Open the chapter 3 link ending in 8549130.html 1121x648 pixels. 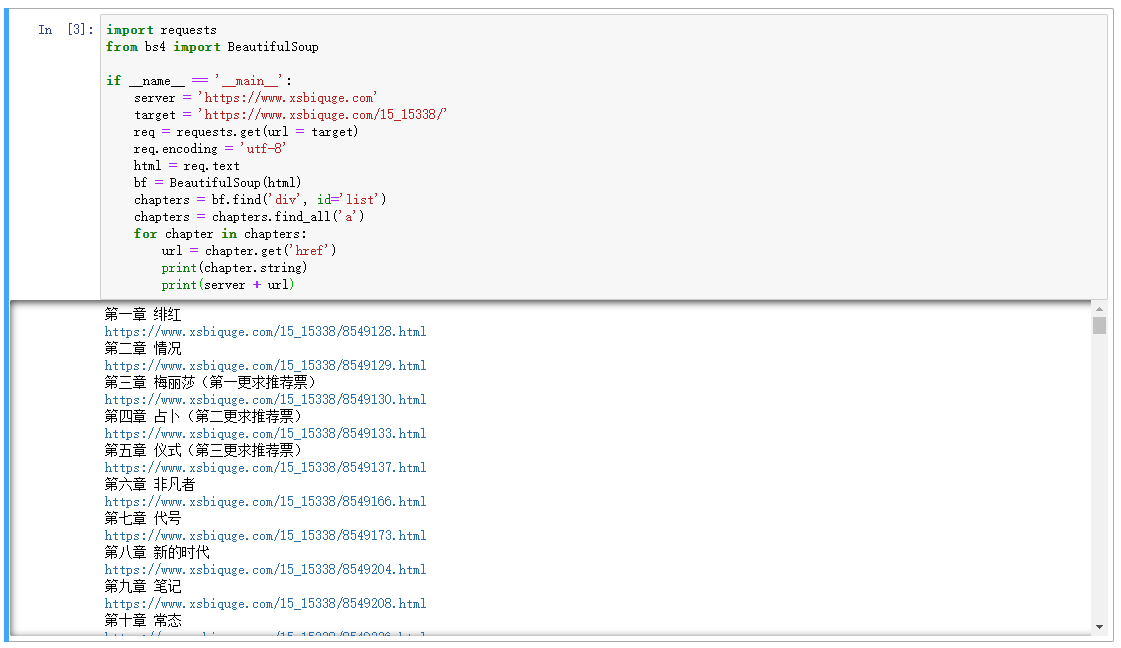[265, 399]
